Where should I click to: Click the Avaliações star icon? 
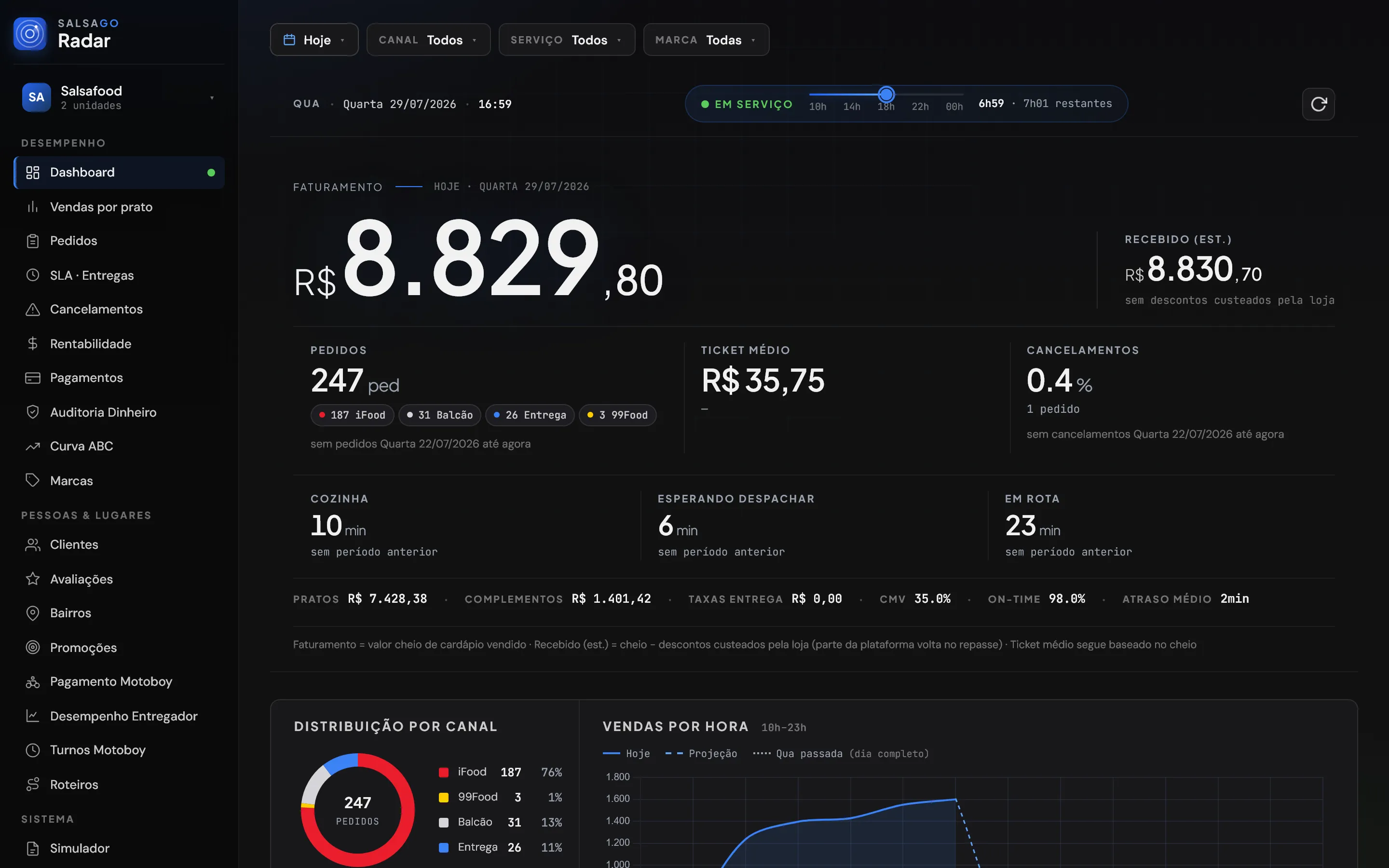33,579
